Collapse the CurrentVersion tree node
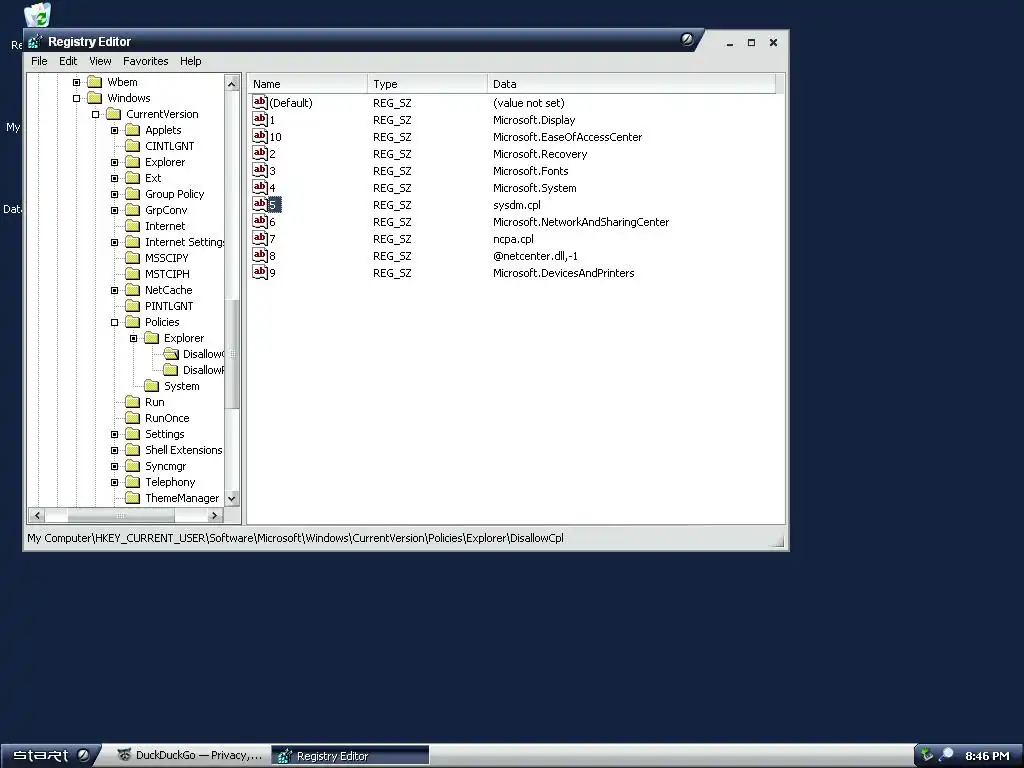Image resolution: width=1024 pixels, height=768 pixels. point(95,114)
